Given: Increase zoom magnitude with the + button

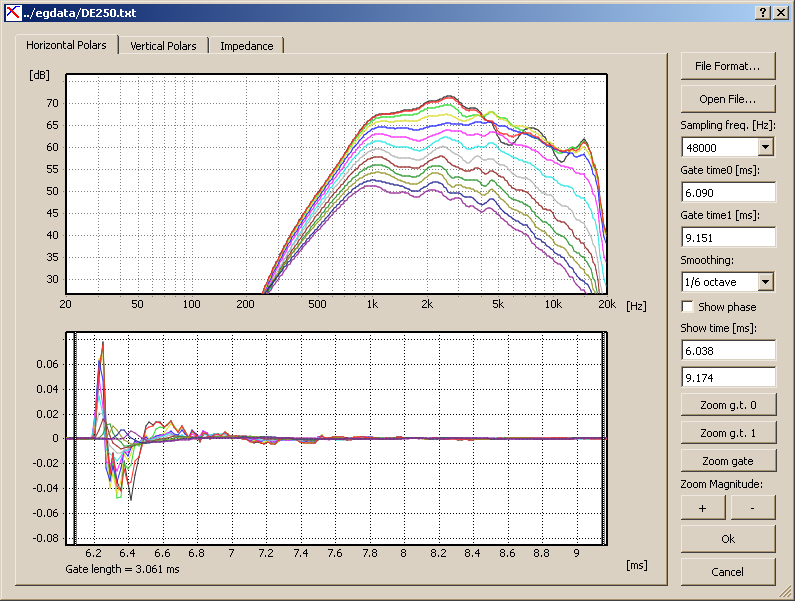Looking at the screenshot, I should click(x=703, y=508).
